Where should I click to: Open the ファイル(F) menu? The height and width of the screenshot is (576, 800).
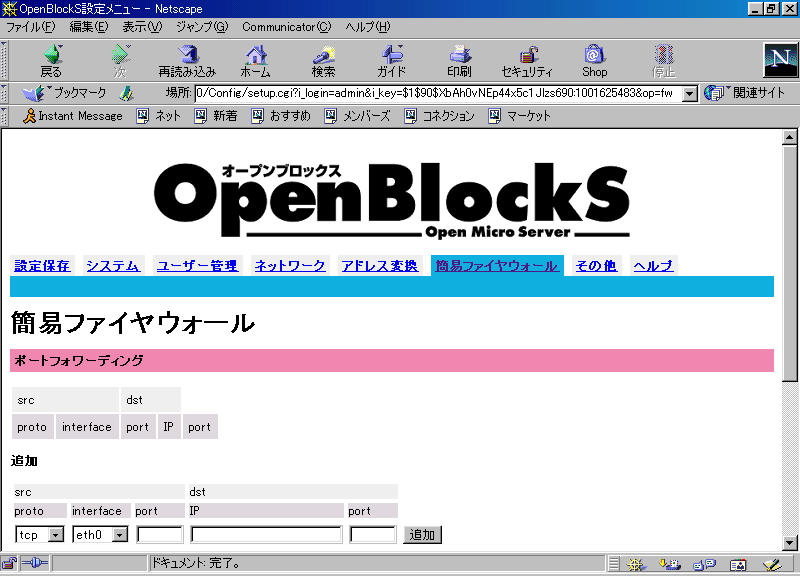pyautogui.click(x=31, y=27)
